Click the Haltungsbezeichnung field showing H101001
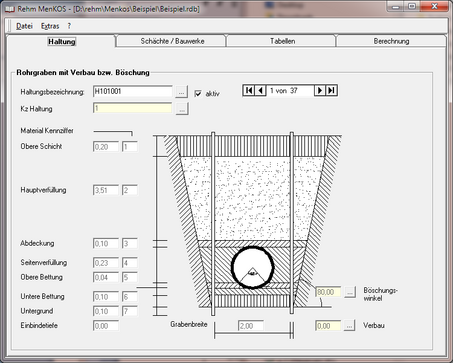The image size is (453, 363). click(x=133, y=91)
